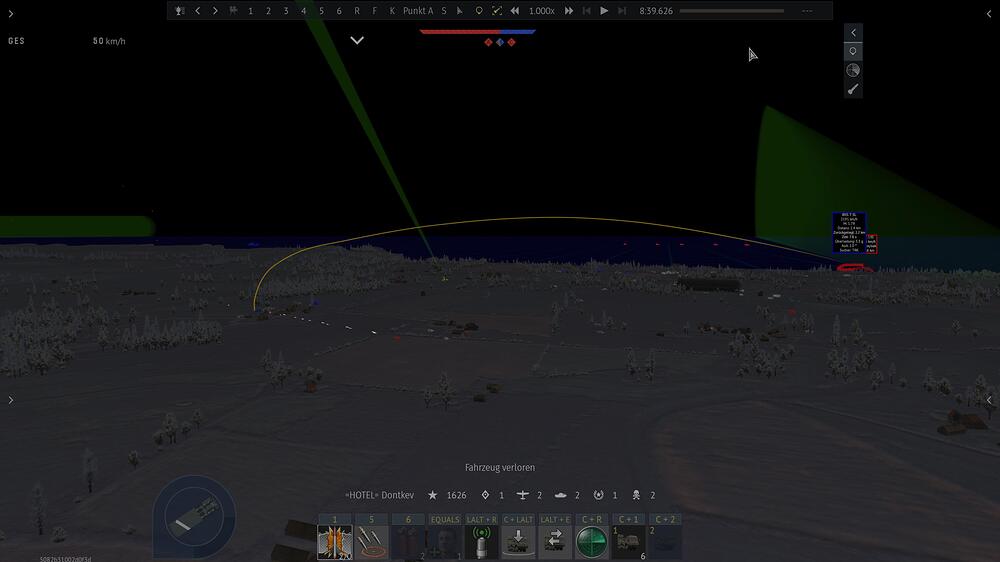Select action slot 6 icon
The width and height of the screenshot is (1000, 562).
tap(408, 542)
